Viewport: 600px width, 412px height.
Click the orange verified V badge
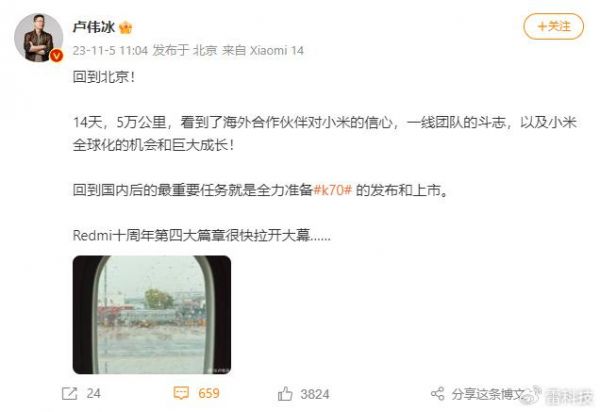click(57, 56)
